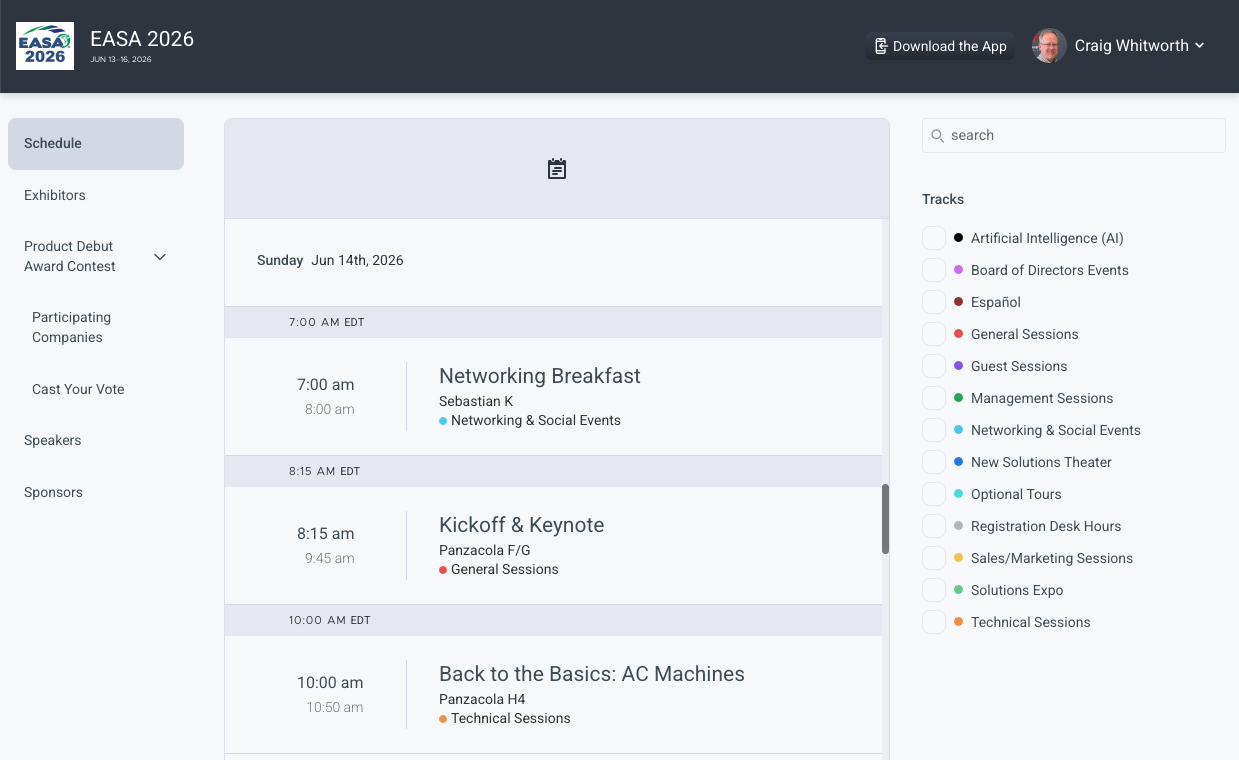Click the Tracks heading
1239x760 pixels.
pyautogui.click(x=943, y=199)
